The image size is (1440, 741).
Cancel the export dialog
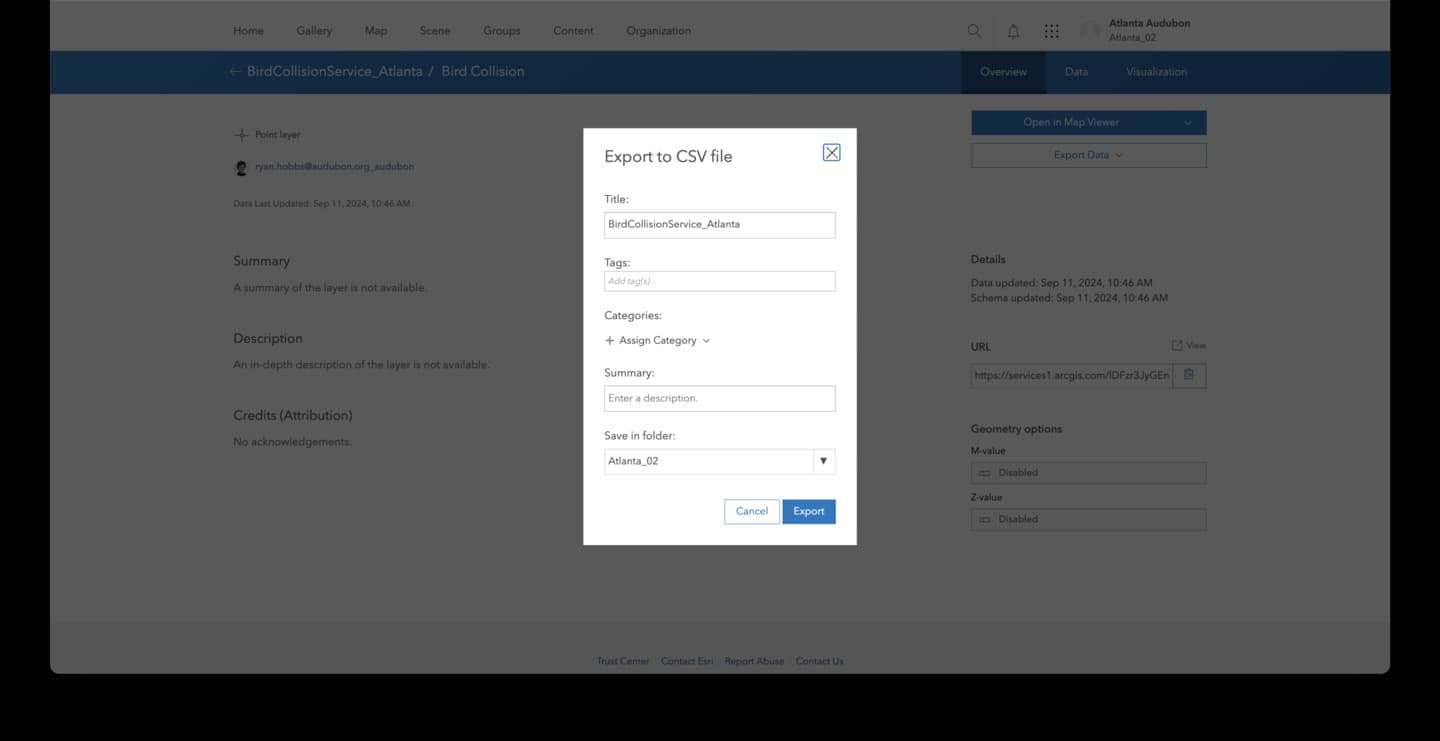click(751, 511)
